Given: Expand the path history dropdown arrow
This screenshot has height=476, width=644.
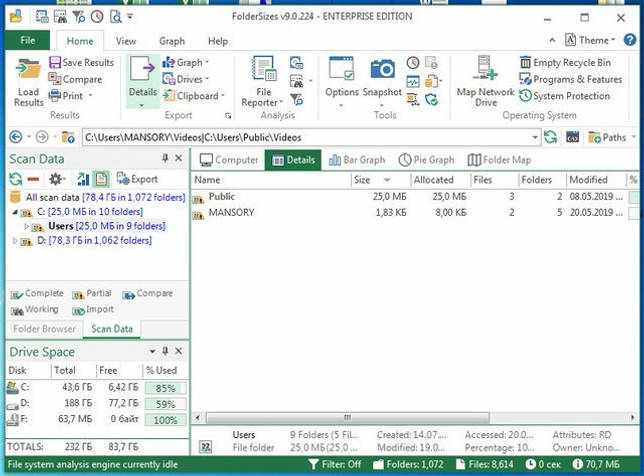Looking at the screenshot, I should tap(534, 137).
